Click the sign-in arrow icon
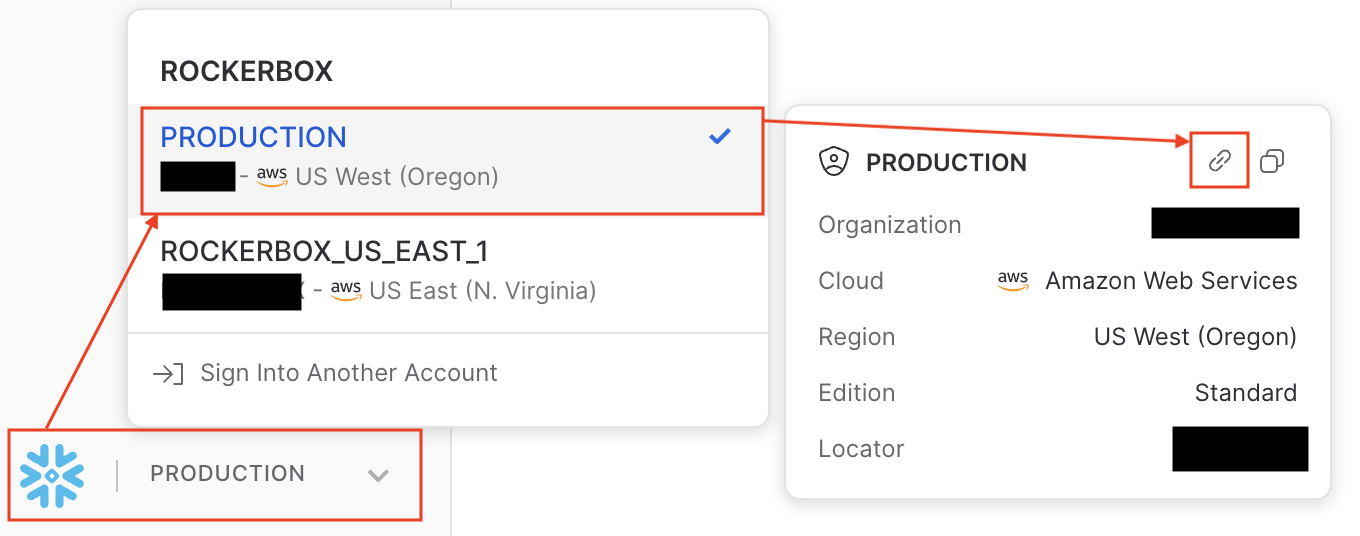1360x536 pixels. (x=167, y=374)
